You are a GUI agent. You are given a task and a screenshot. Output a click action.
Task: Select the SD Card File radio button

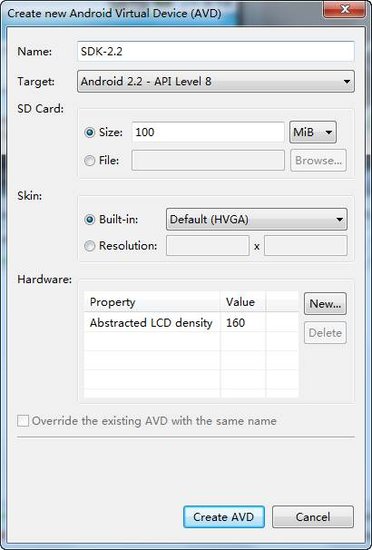(90, 161)
